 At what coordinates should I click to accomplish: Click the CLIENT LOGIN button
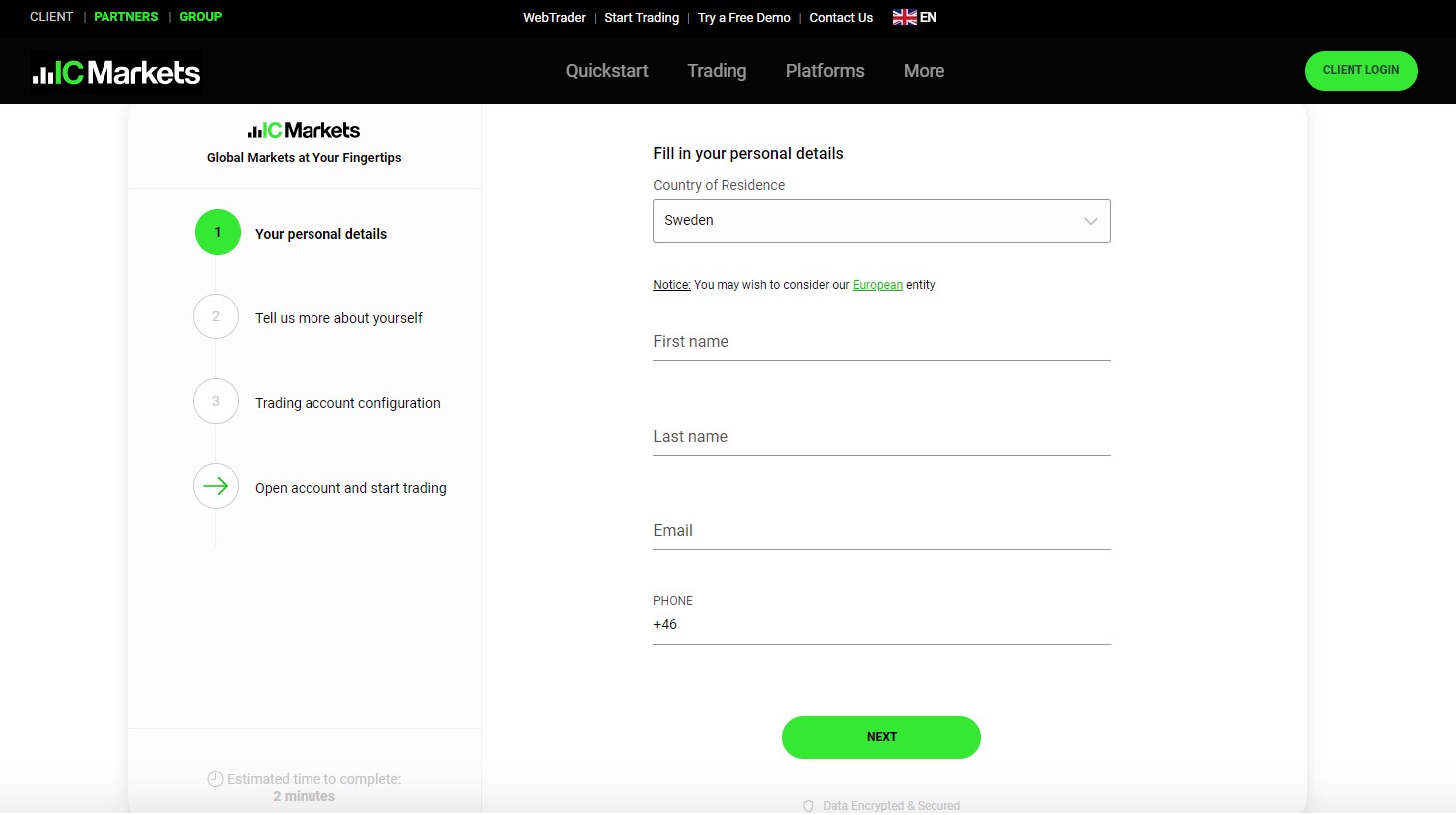[x=1360, y=70]
